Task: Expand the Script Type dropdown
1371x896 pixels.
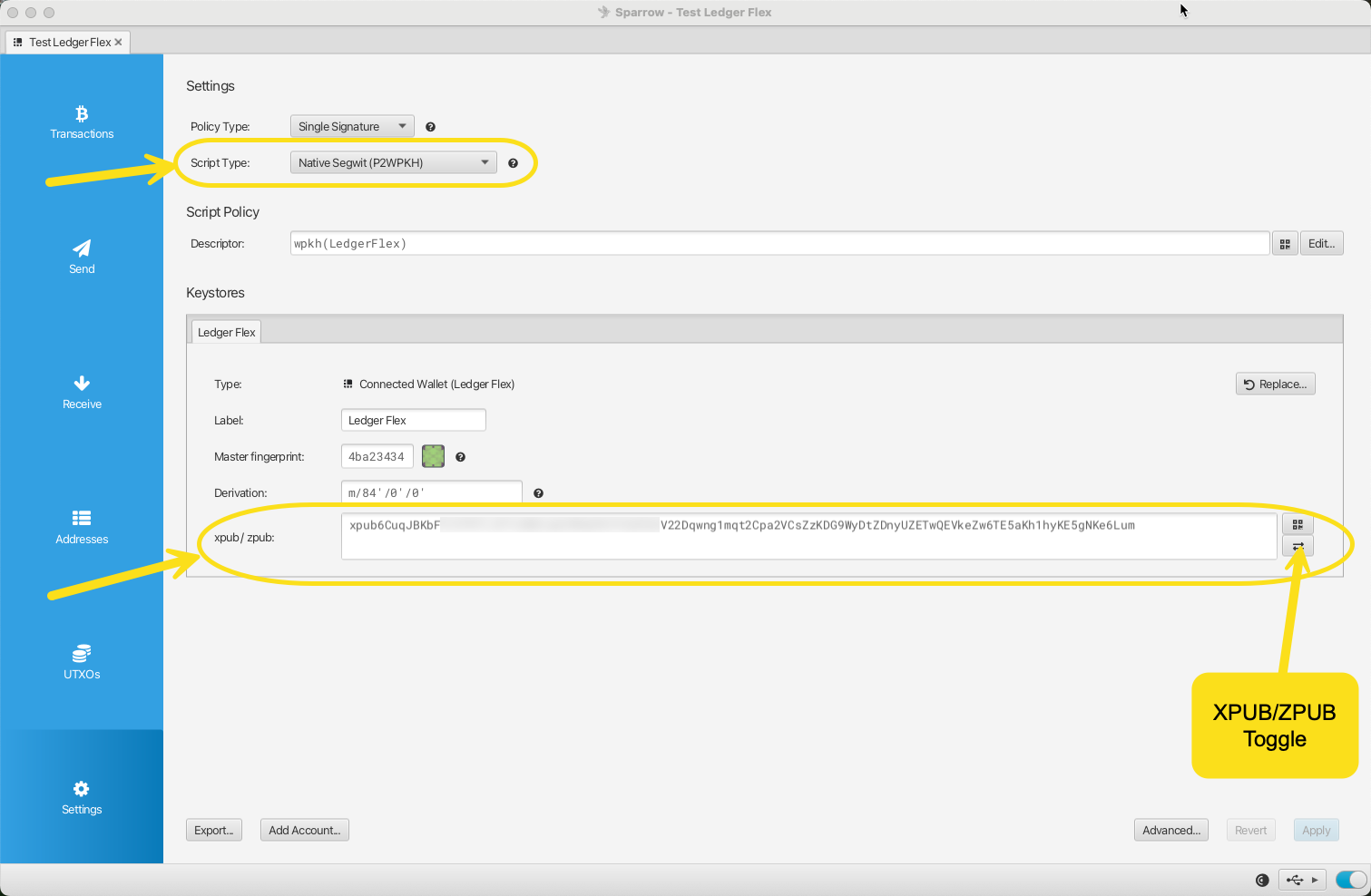Action: click(393, 163)
